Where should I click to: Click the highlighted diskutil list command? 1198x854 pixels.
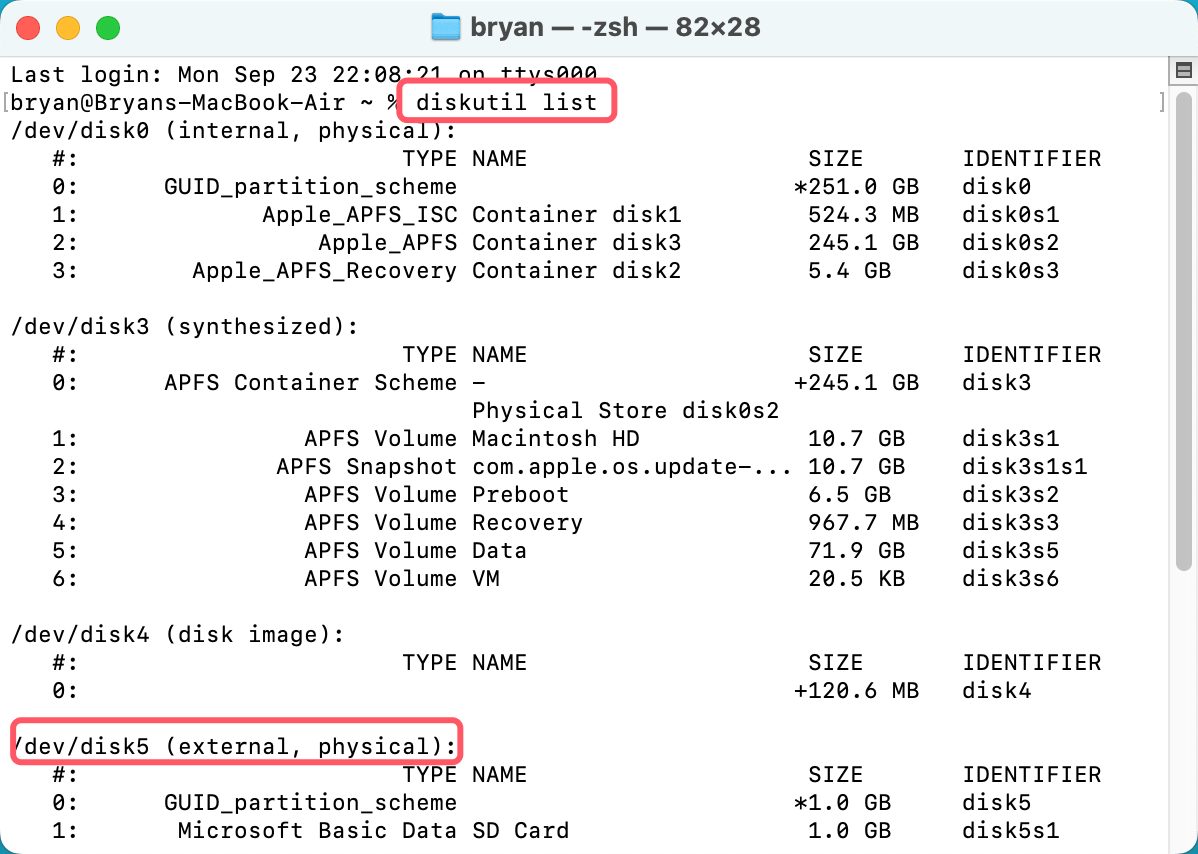(506, 101)
